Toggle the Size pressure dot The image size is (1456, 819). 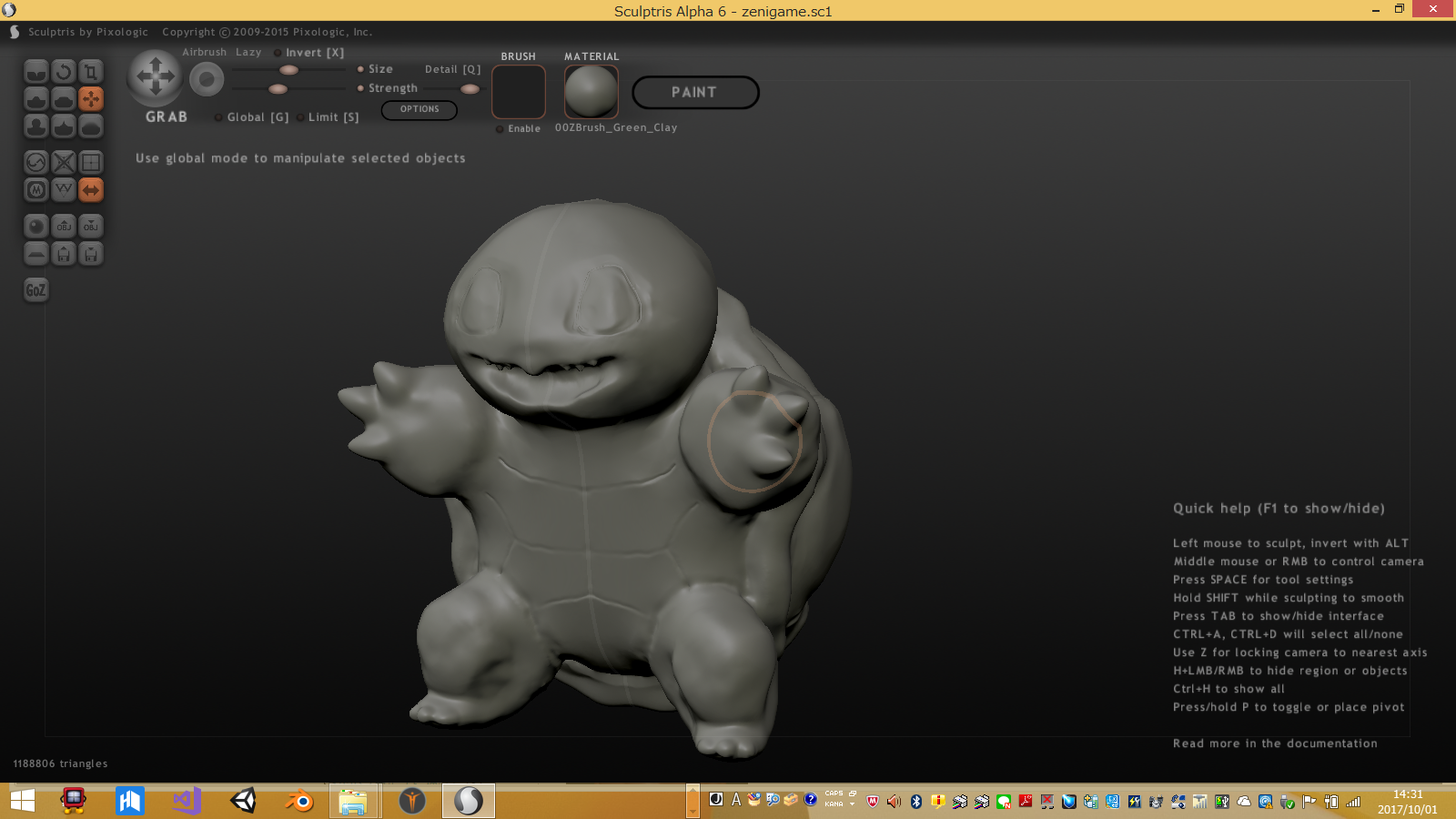coord(360,69)
